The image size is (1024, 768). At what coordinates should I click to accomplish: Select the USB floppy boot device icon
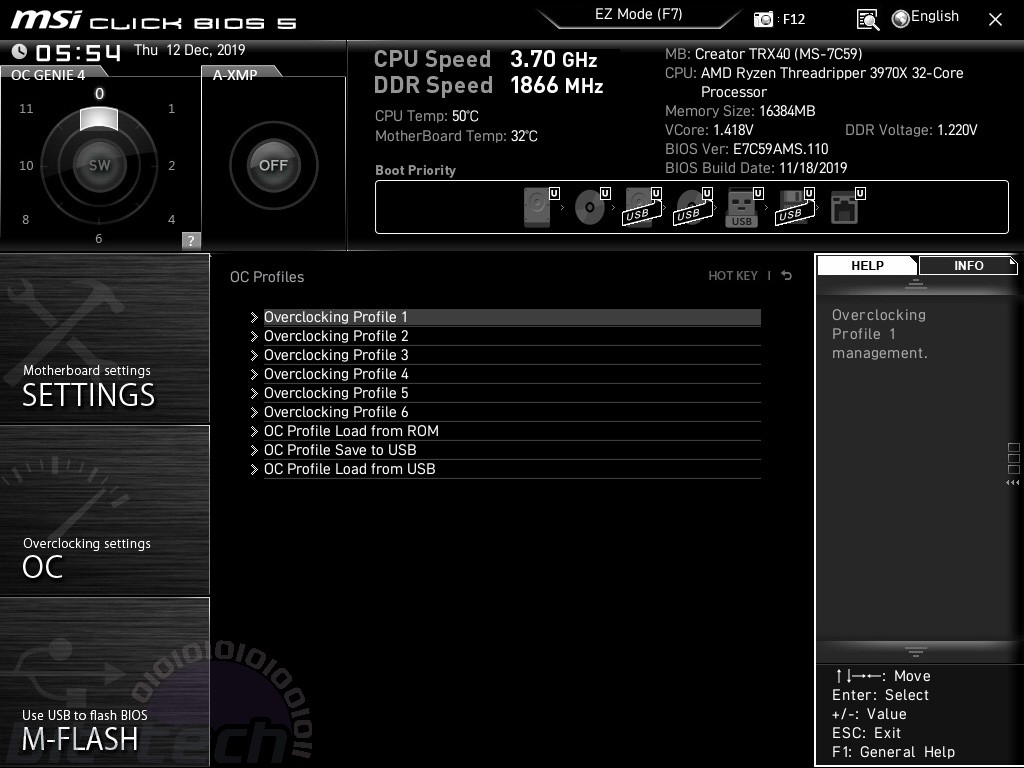coord(793,207)
